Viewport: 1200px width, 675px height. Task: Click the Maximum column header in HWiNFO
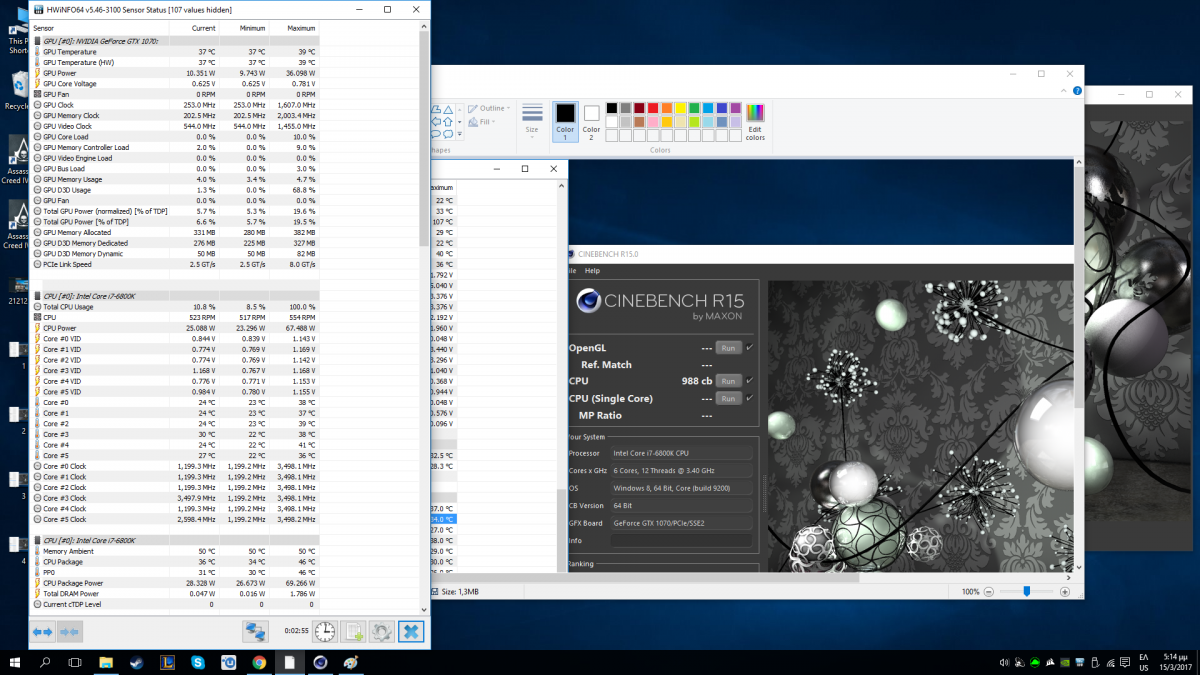tap(293, 28)
